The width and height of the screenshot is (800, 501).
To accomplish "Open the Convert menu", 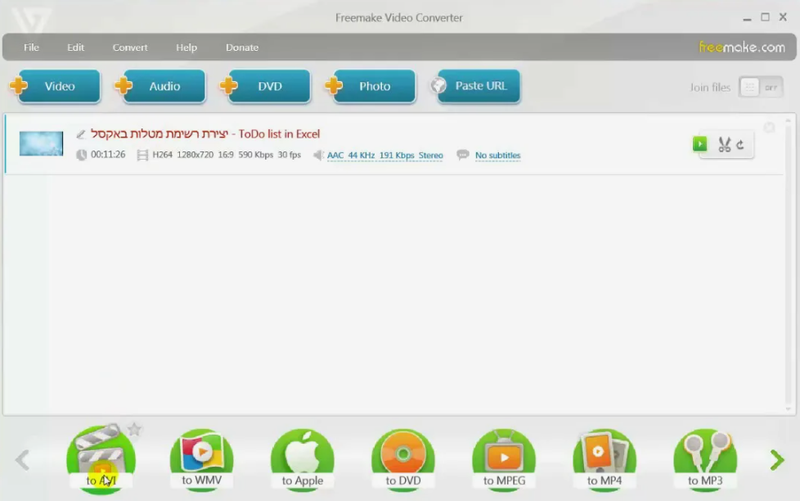I will click(x=130, y=47).
